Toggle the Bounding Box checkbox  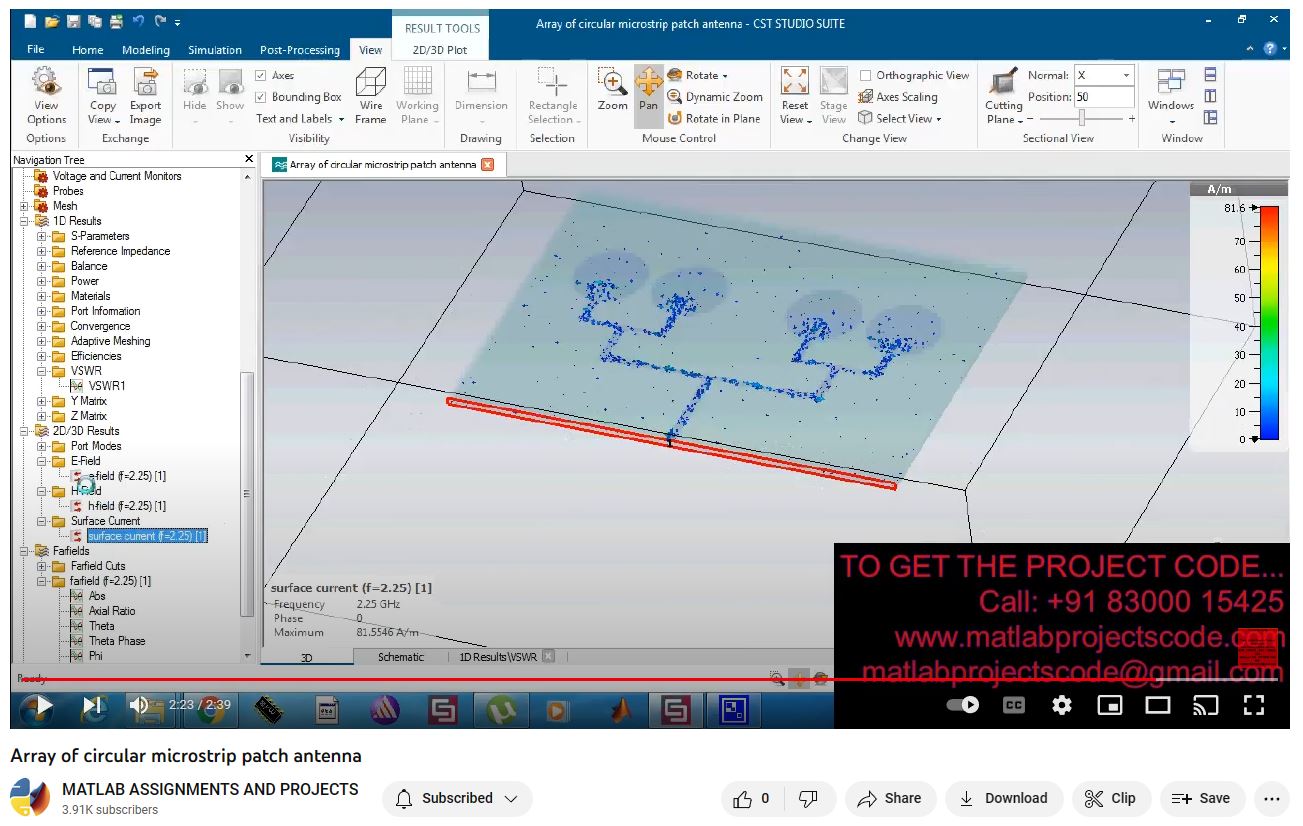click(260, 97)
